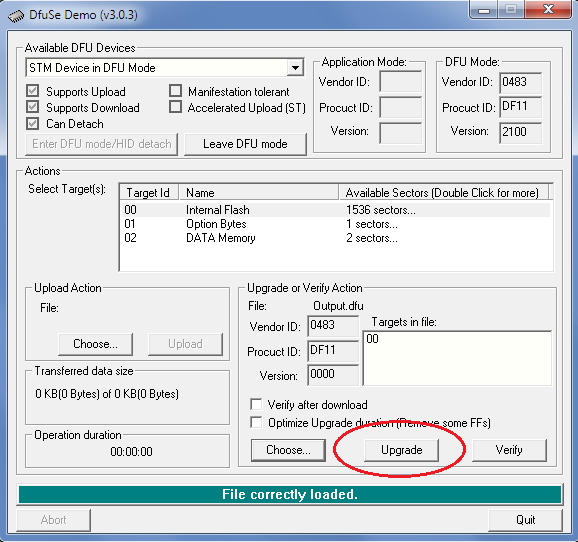Open Choose… in Upload Action section
Viewport: 578px width, 542px height.
(x=95, y=344)
